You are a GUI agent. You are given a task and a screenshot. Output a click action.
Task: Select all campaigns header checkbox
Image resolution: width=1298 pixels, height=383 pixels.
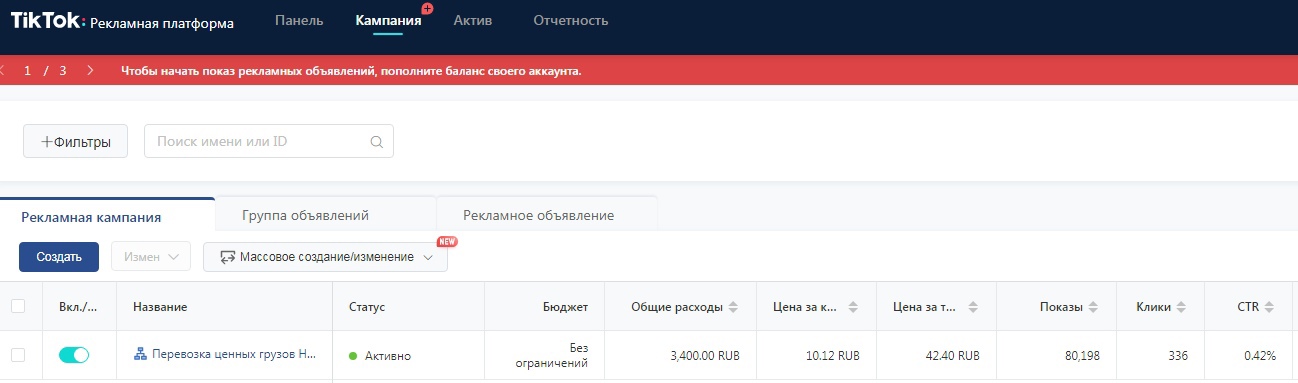click(x=18, y=306)
